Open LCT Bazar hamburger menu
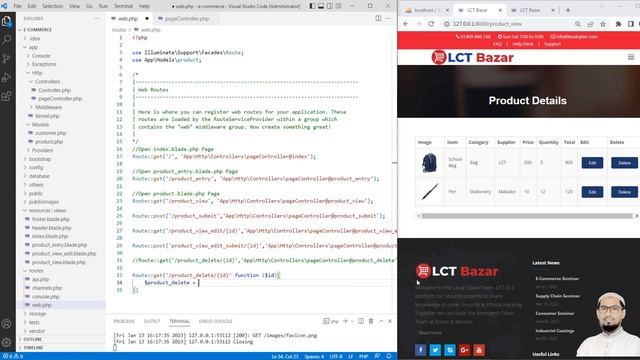 631,57
